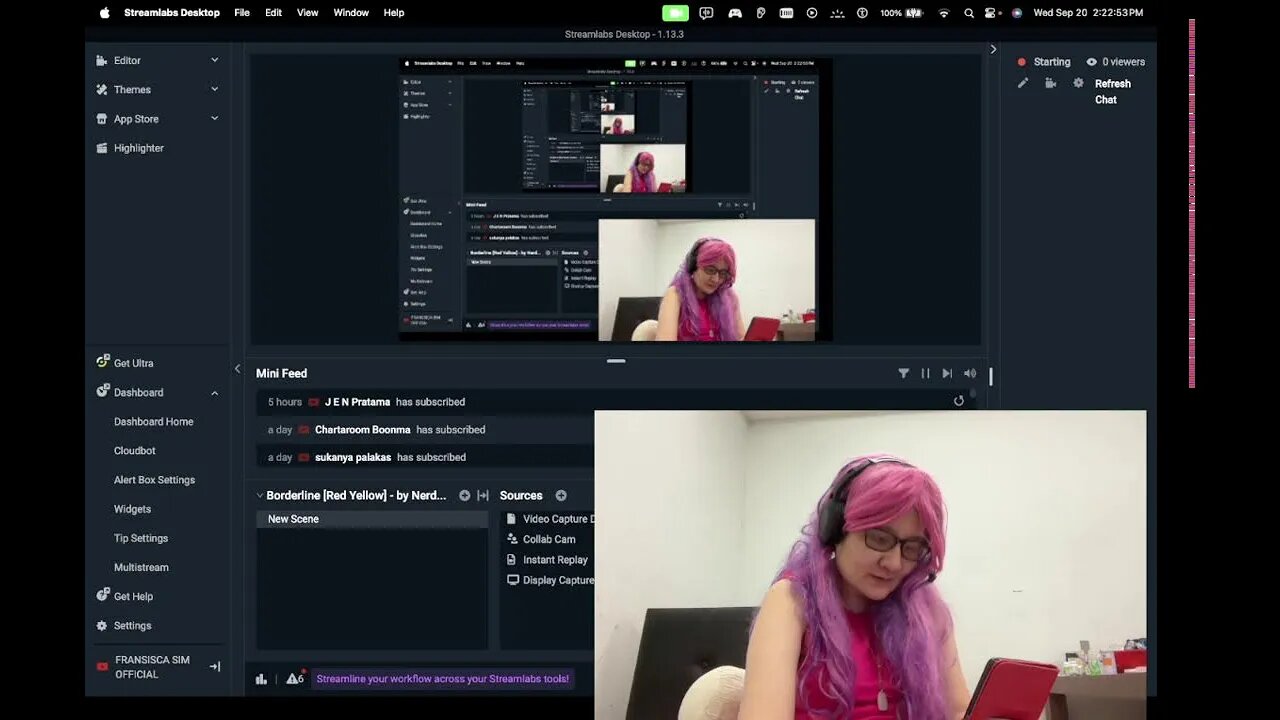Viewport: 1280px width, 720px height.
Task: Click the Chartaroom Boonma subscribed event
Action: pyautogui.click(x=425, y=430)
